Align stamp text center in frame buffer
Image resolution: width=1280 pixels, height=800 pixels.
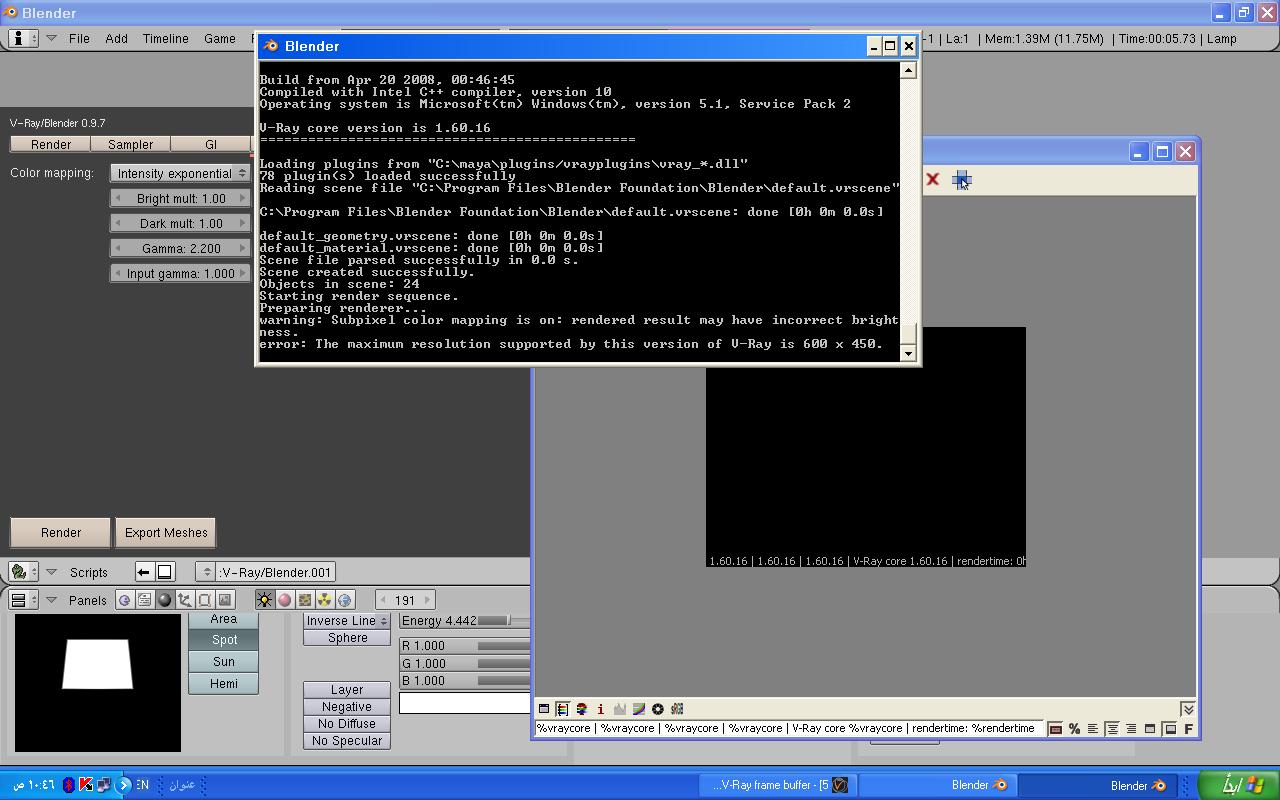point(1112,729)
